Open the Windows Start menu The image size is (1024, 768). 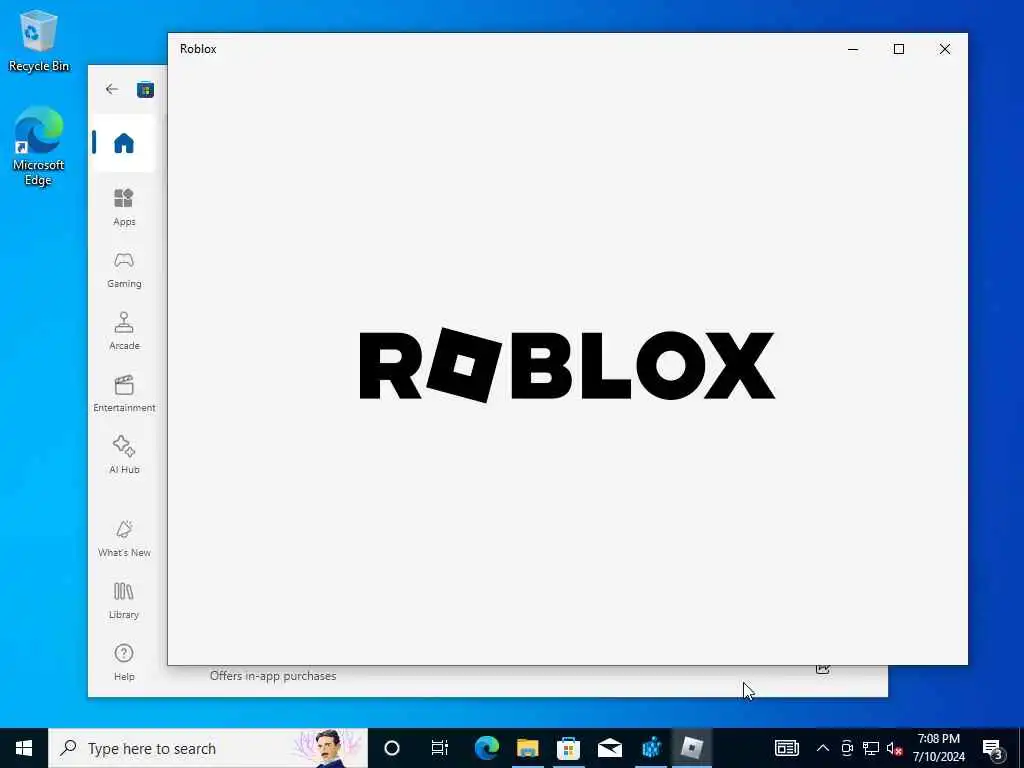click(24, 748)
